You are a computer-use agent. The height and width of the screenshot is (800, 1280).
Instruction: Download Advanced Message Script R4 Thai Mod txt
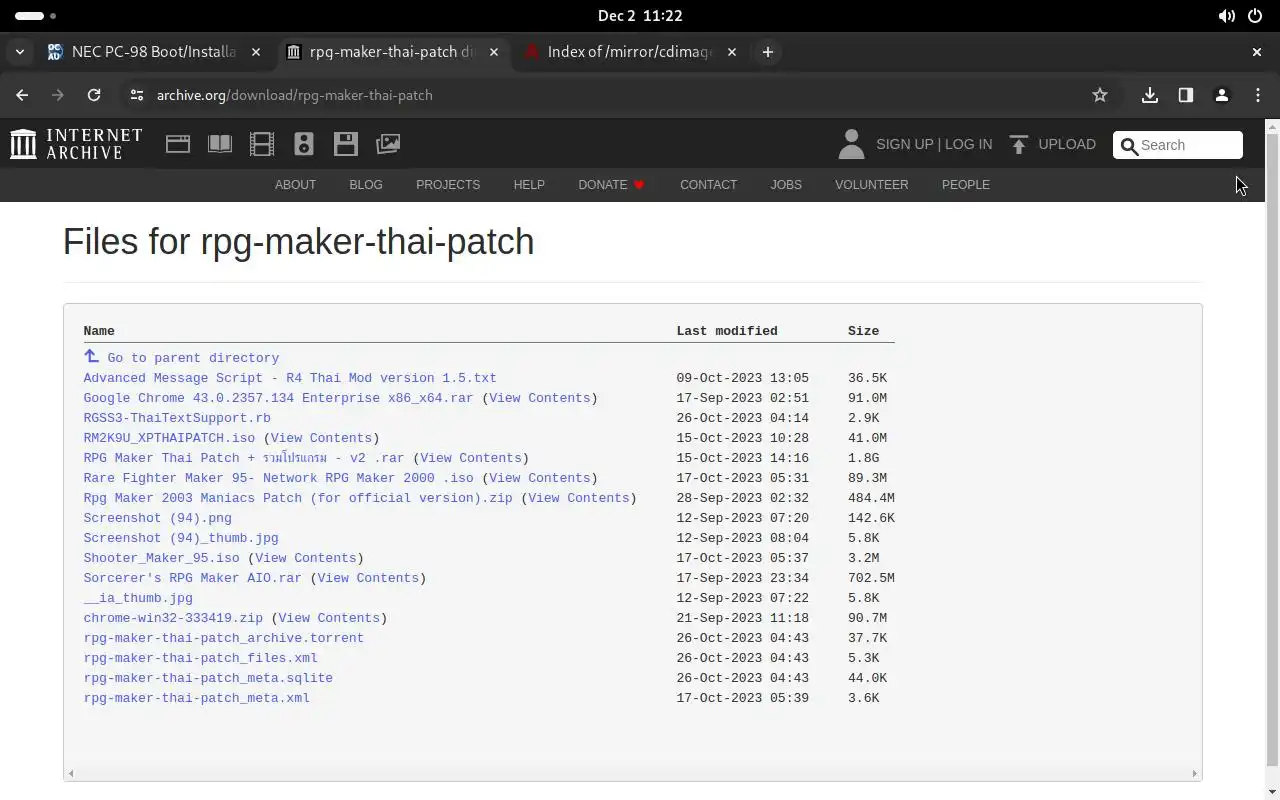(x=290, y=378)
